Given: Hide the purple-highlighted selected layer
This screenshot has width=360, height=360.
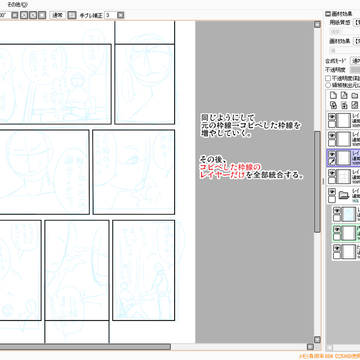Looking at the screenshot, I should pos(332,154).
